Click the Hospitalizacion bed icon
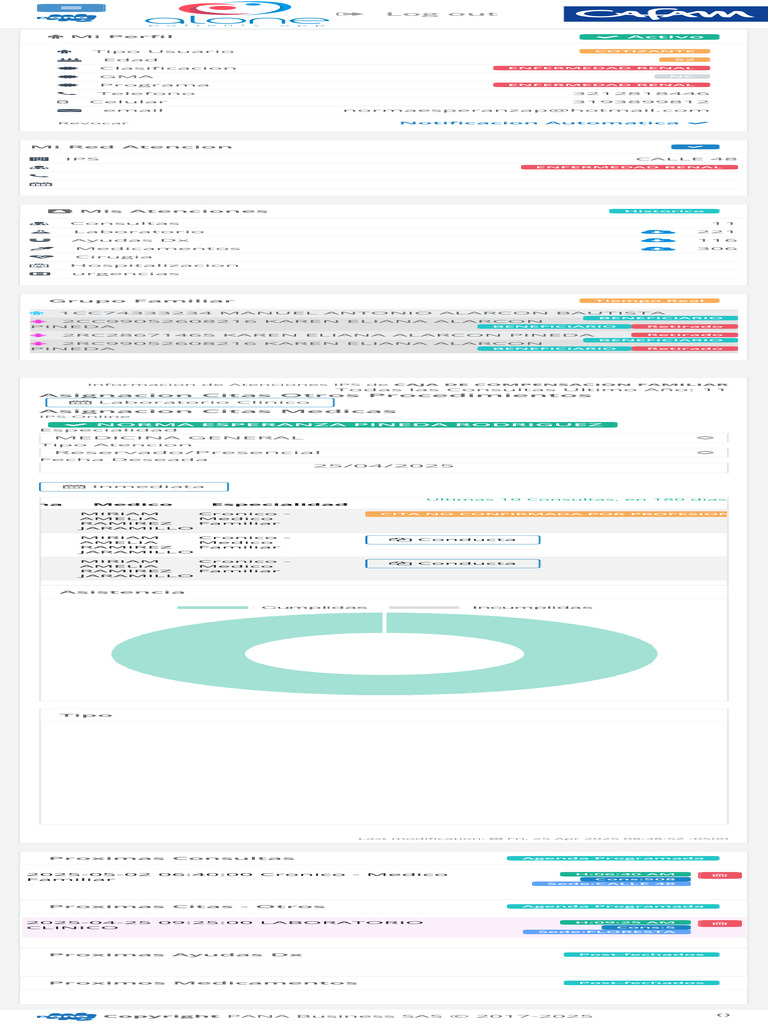The width and height of the screenshot is (768, 1024). (40, 266)
